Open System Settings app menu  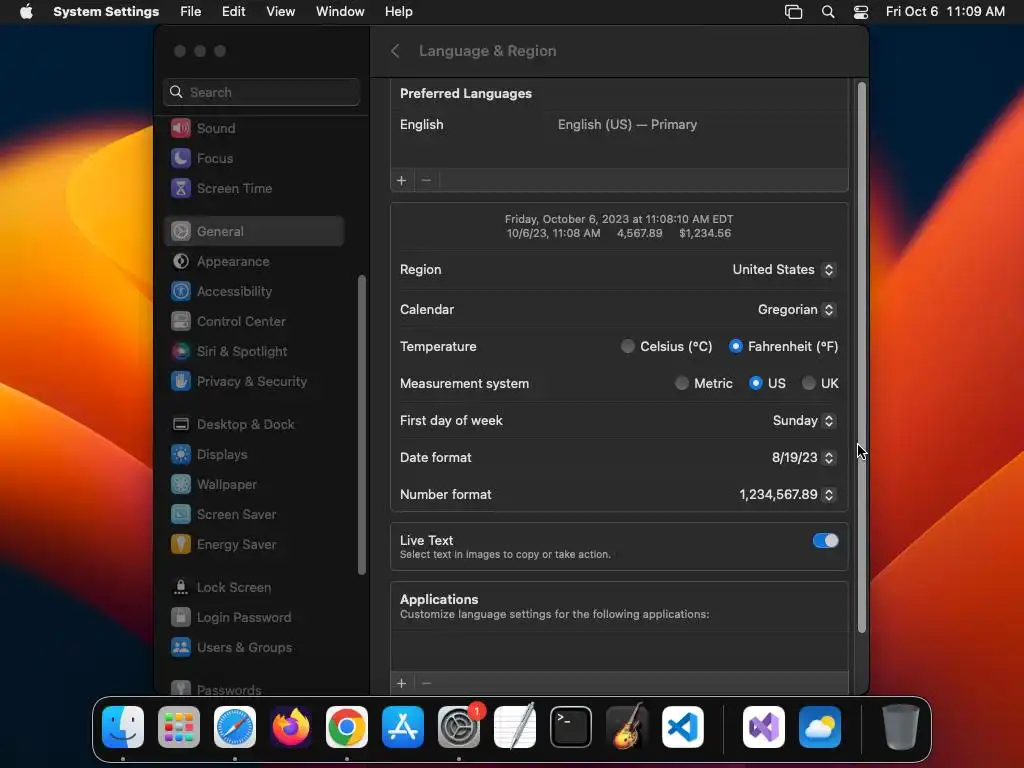coord(106,12)
